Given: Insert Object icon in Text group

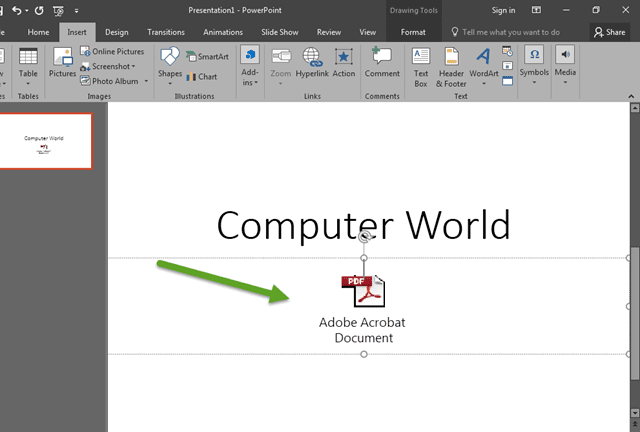Looking at the screenshot, I should pyautogui.click(x=507, y=80).
